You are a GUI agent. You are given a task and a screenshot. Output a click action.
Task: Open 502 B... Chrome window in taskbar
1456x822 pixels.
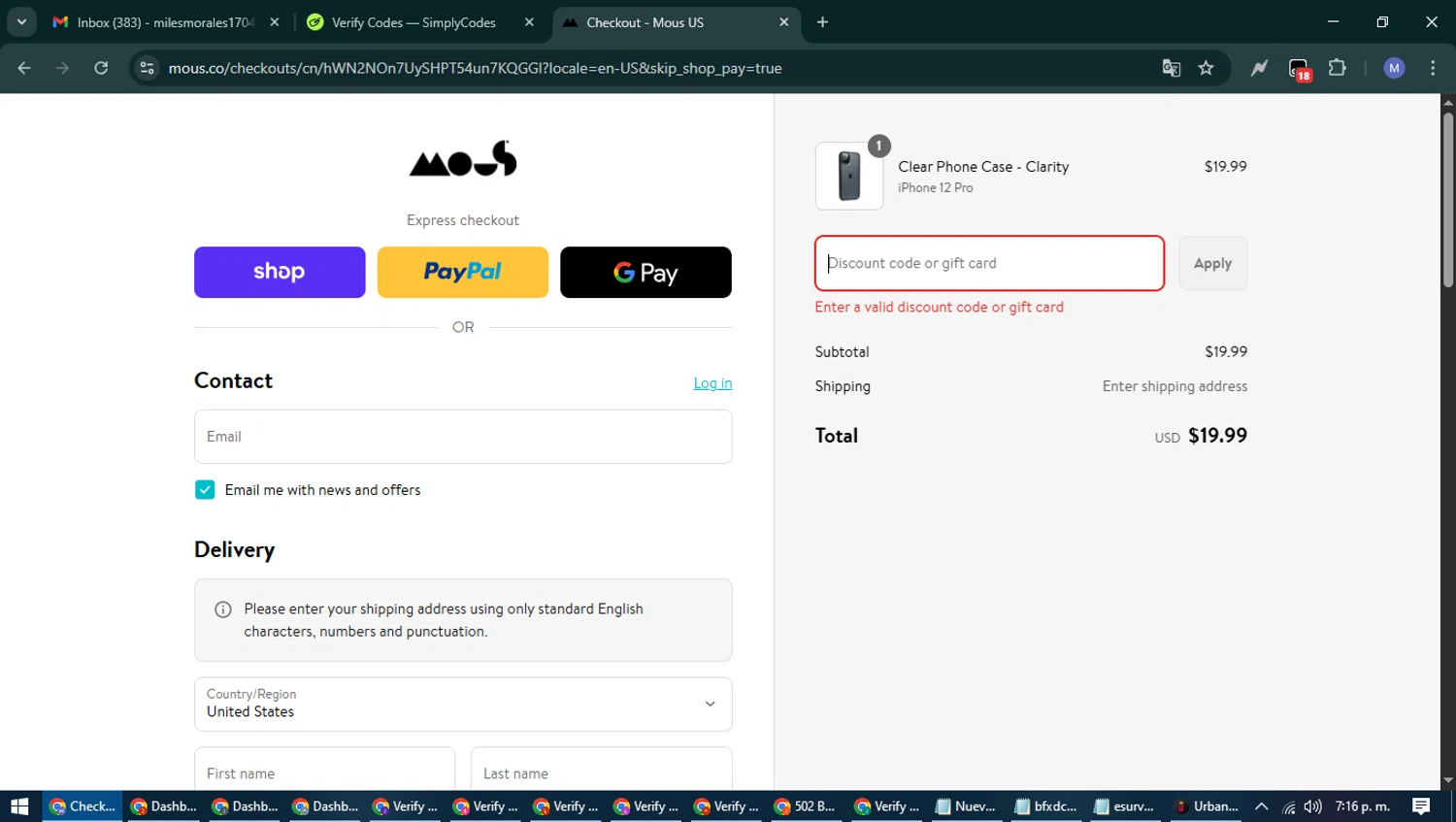point(806,806)
